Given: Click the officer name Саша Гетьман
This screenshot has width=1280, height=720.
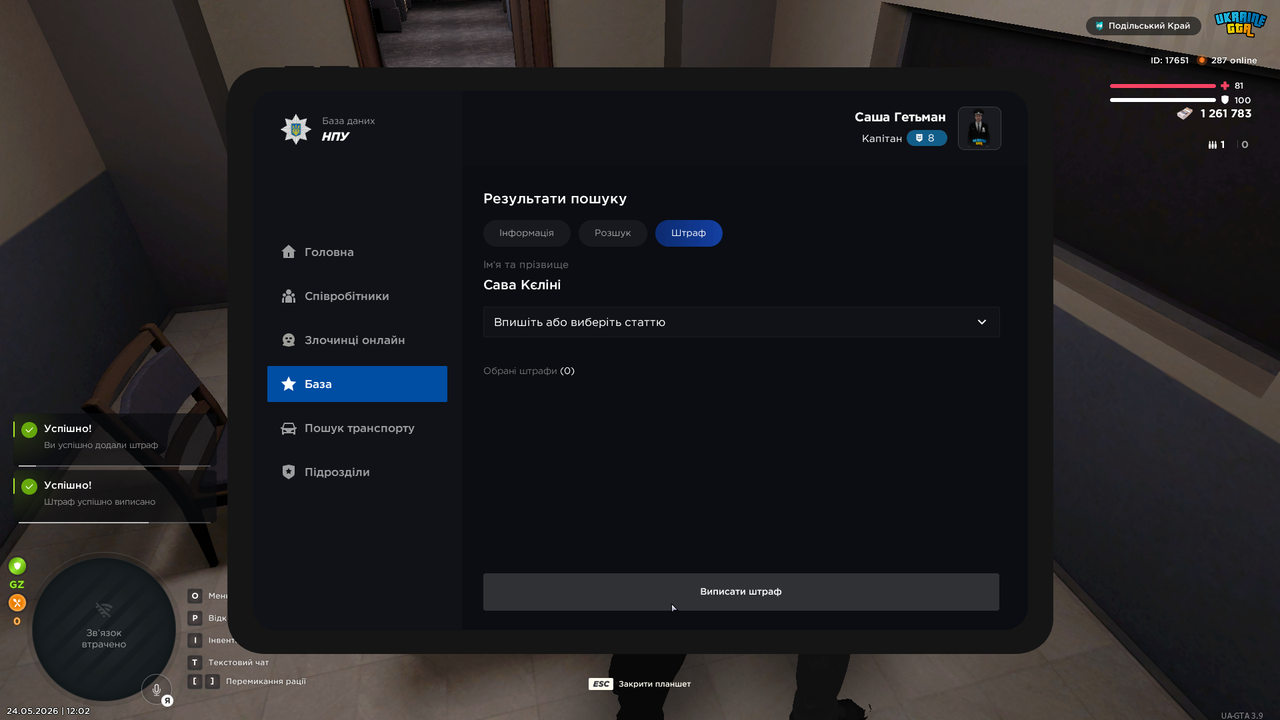Looking at the screenshot, I should (x=900, y=117).
